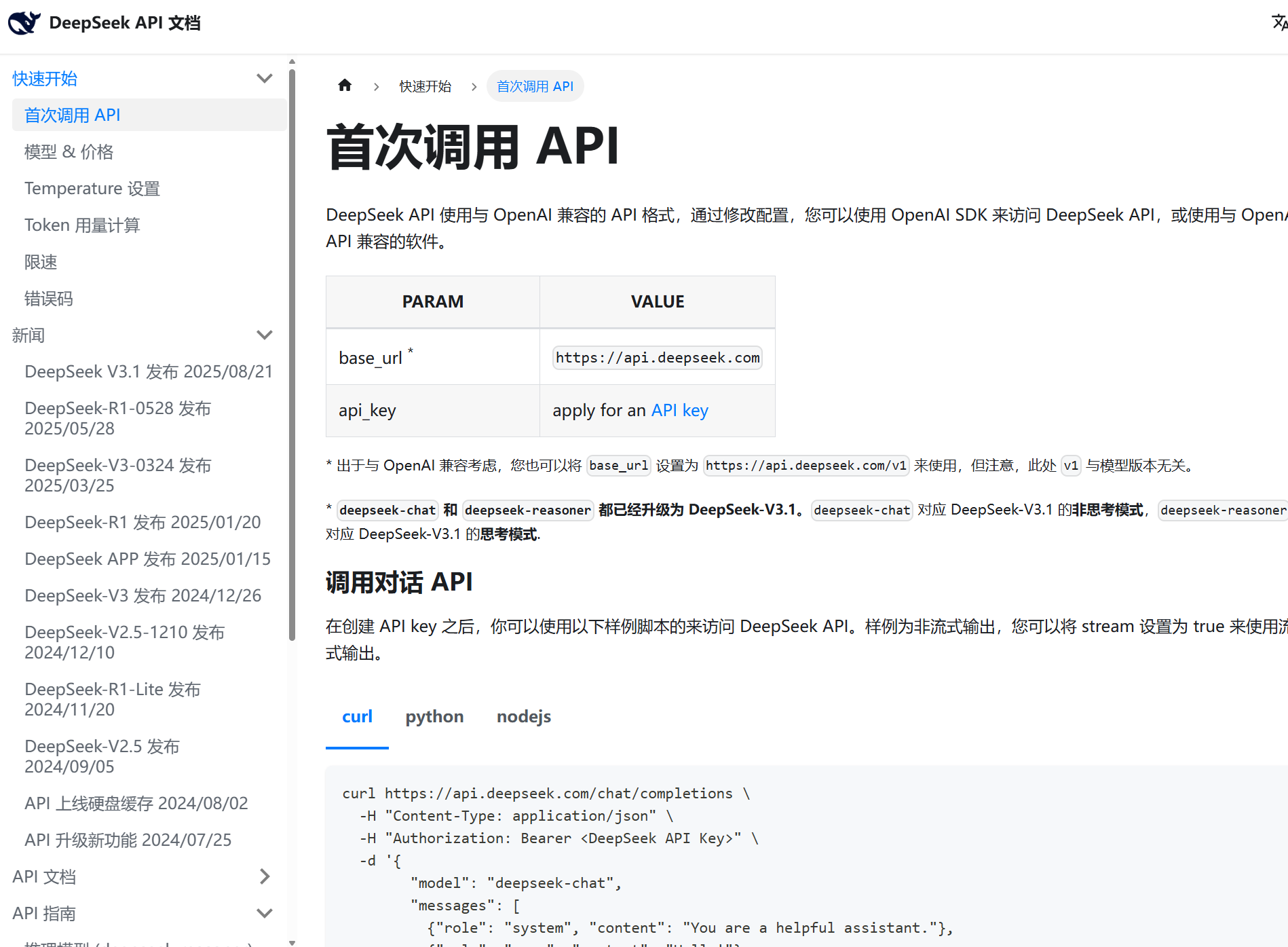Click the DeepSeek whale logo
Viewport: 1288px width, 947px height.
pyautogui.click(x=24, y=23)
